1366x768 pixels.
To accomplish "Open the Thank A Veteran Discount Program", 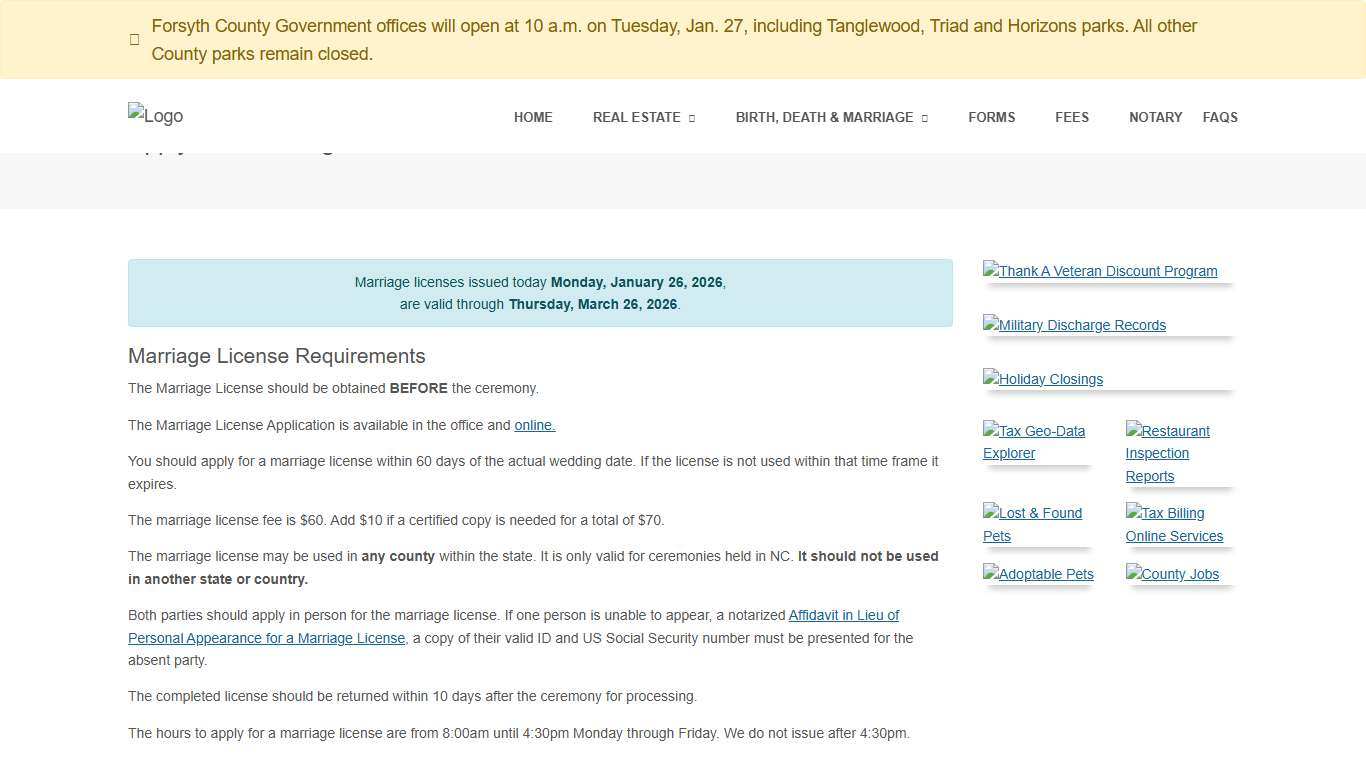I will tap(1100, 271).
